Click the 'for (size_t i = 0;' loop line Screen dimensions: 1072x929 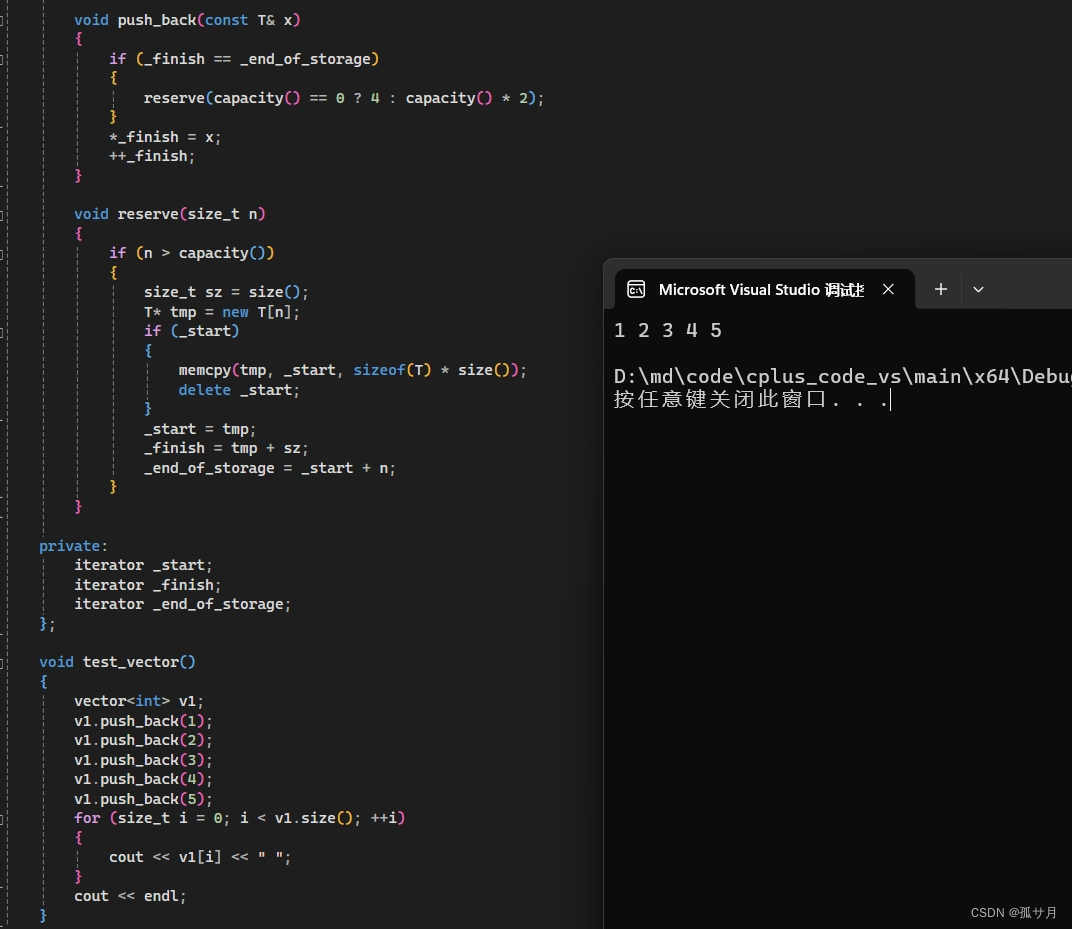point(239,818)
